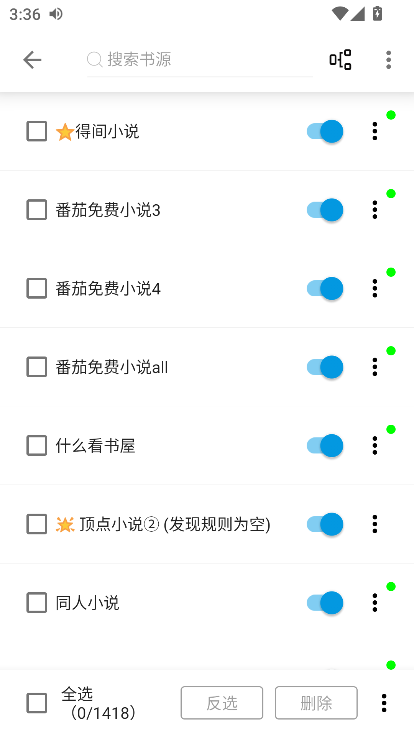Open the bottom bar overflow menu
Screen dimensions: 414x736
384,703
